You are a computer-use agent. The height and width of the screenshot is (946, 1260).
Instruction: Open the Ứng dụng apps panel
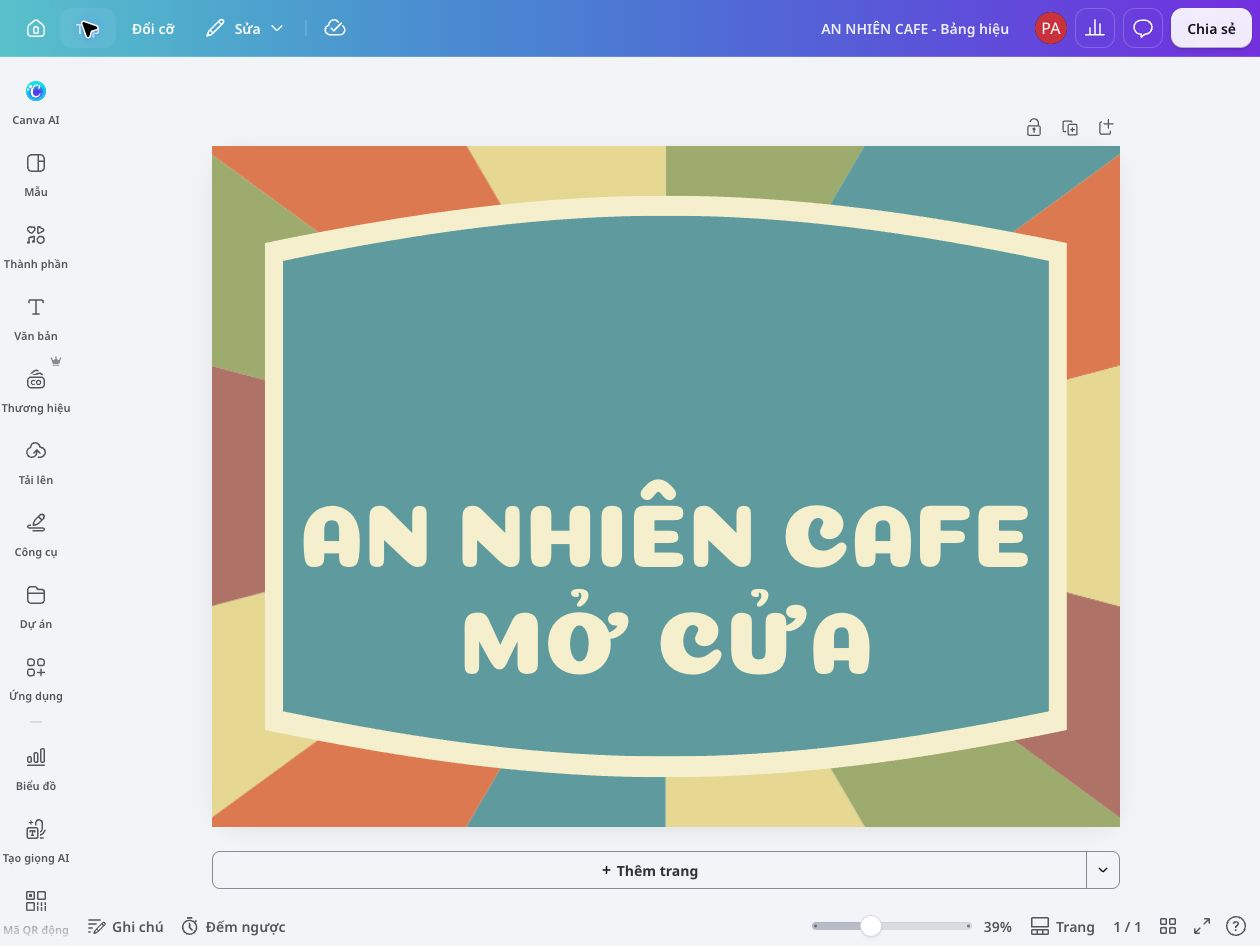pyautogui.click(x=36, y=679)
